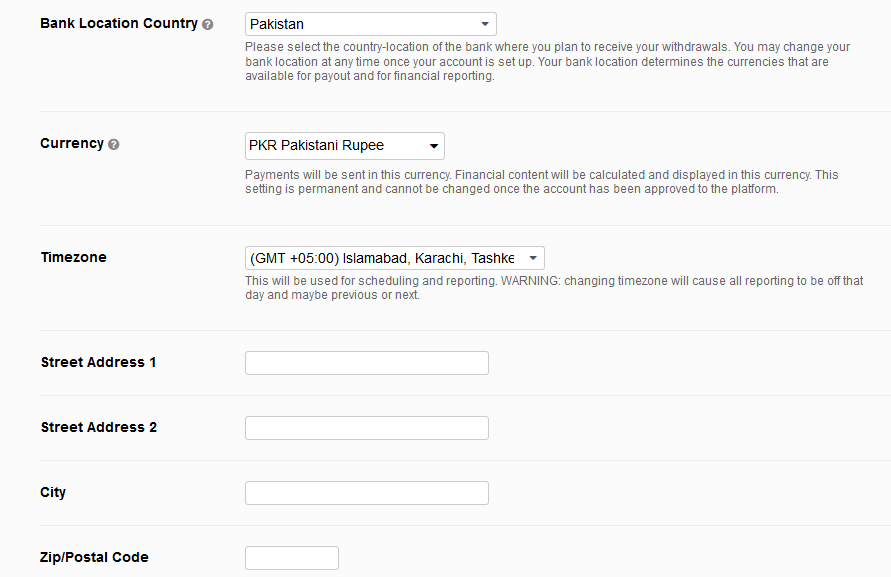Focus the Street Address 2 text field
The height and width of the screenshot is (577, 891).
[x=367, y=427]
